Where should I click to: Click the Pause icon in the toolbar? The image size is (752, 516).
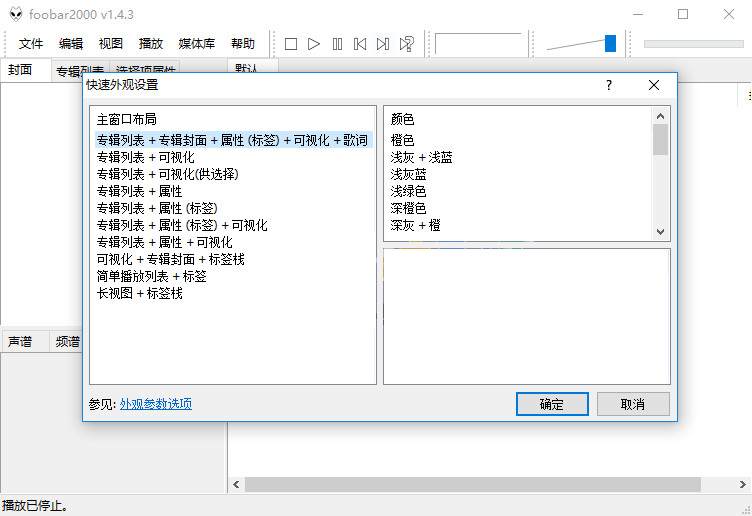click(x=337, y=44)
